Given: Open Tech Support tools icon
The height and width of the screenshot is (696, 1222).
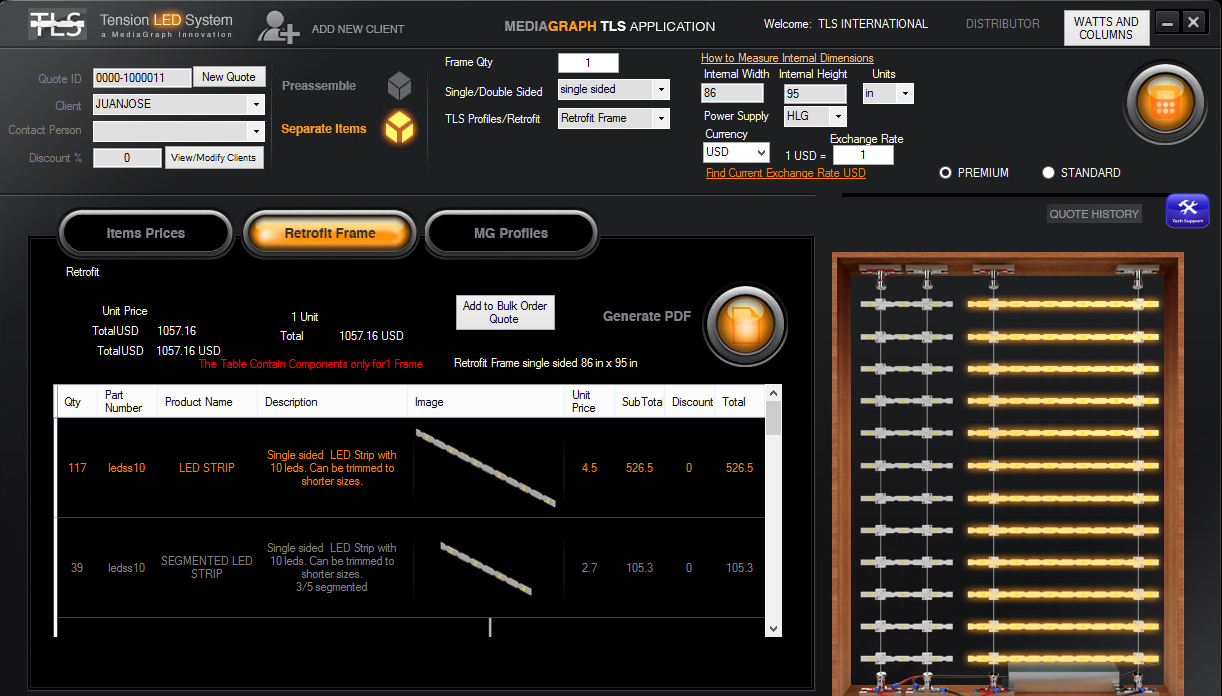Looking at the screenshot, I should [x=1188, y=211].
